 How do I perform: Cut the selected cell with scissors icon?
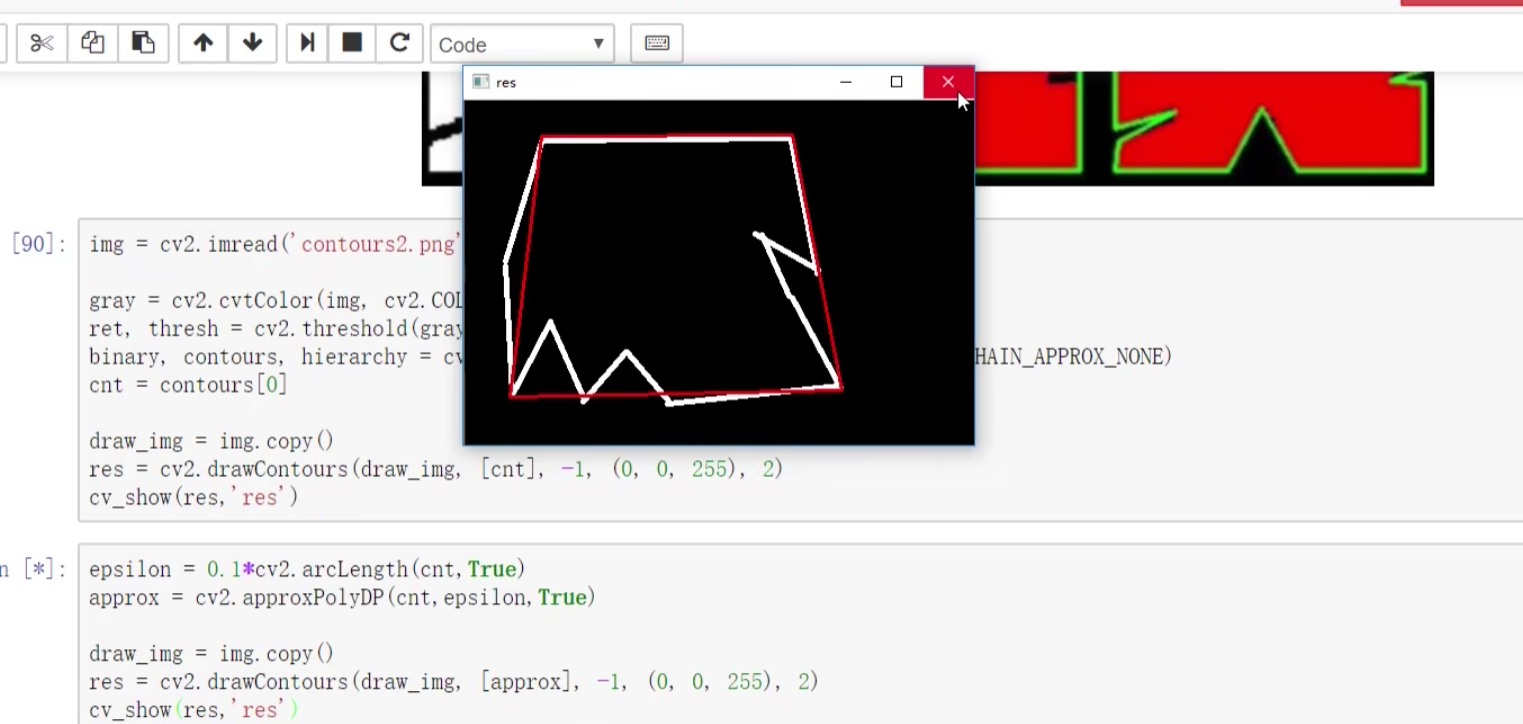(41, 43)
